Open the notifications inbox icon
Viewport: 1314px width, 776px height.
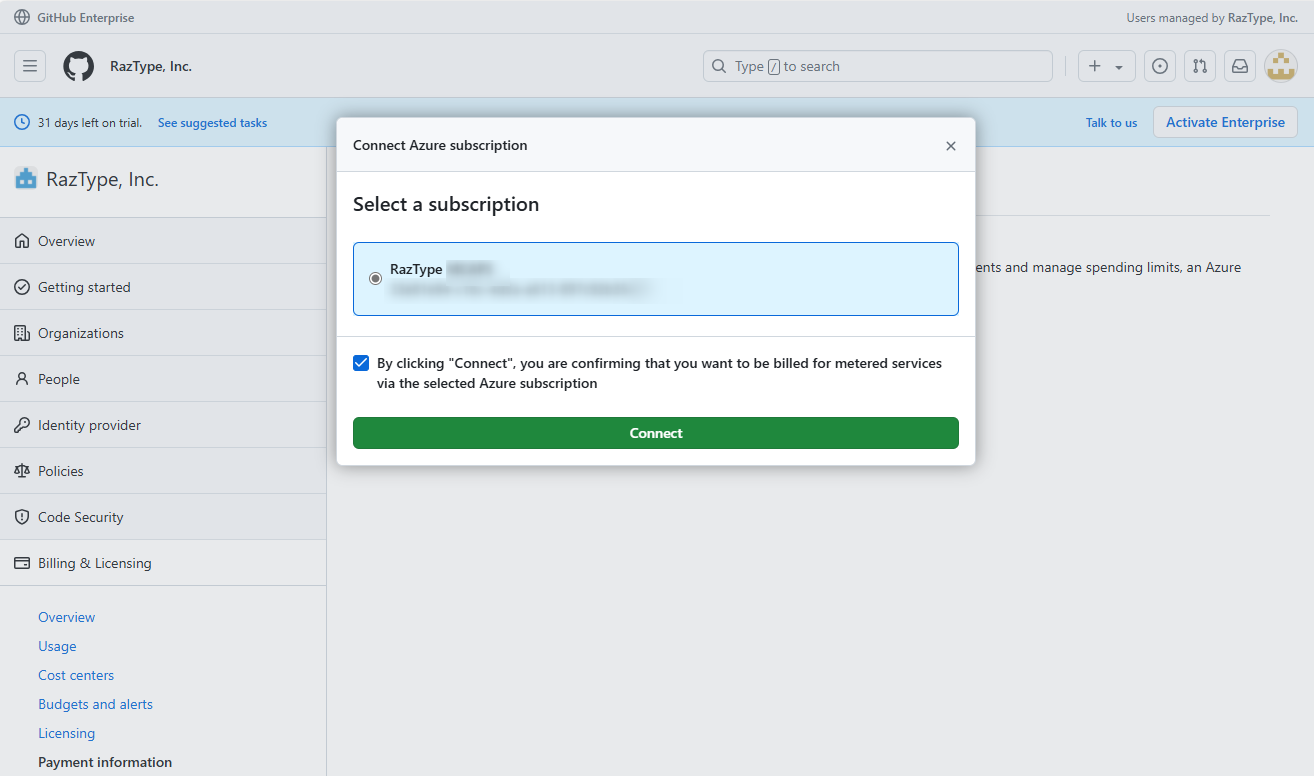click(1239, 65)
